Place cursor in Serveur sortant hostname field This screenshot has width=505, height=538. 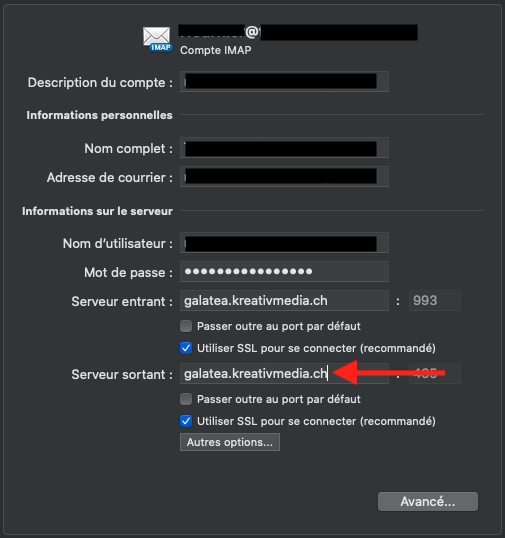point(284,374)
